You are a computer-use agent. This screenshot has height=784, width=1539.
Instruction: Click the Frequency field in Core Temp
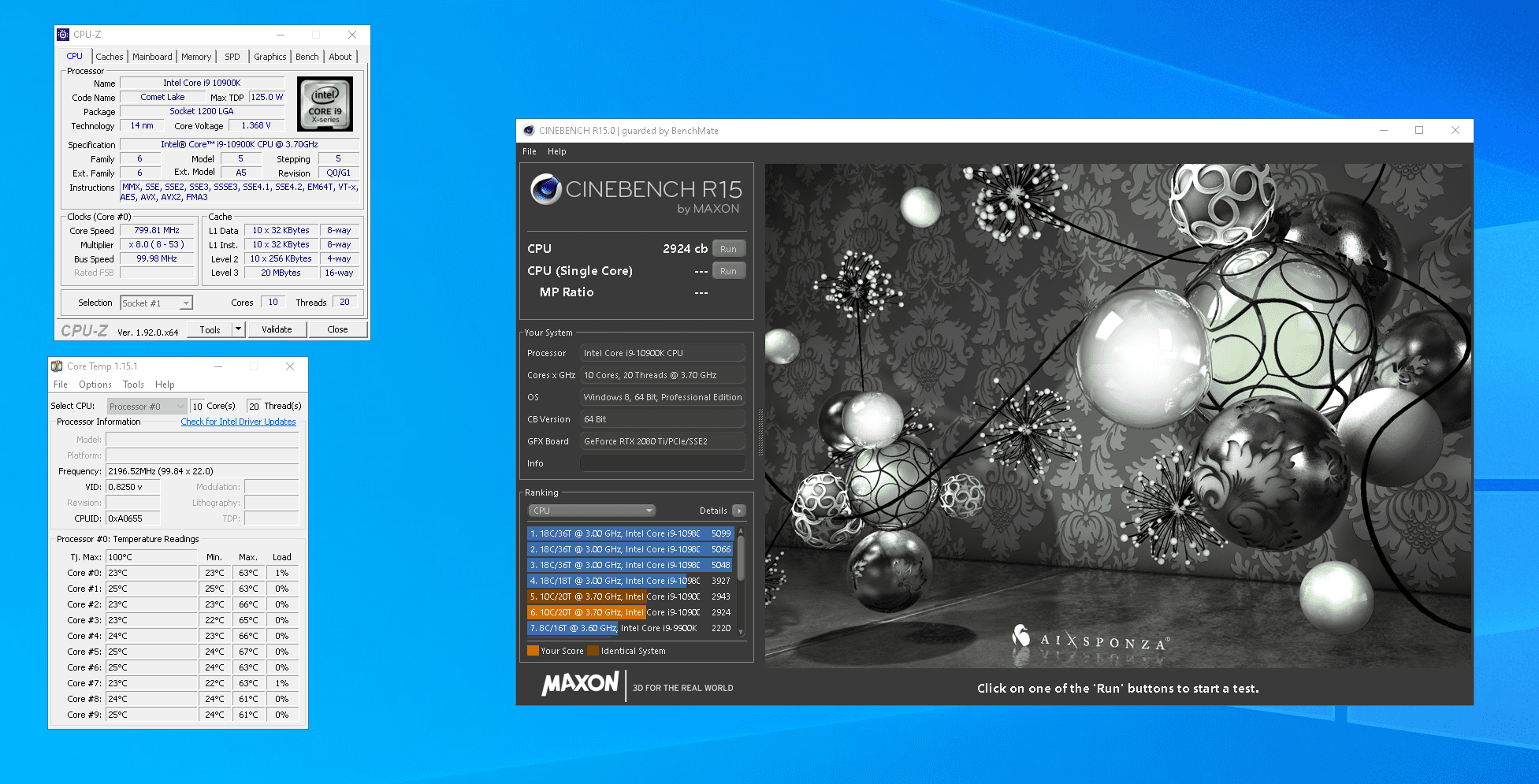pyautogui.click(x=203, y=471)
